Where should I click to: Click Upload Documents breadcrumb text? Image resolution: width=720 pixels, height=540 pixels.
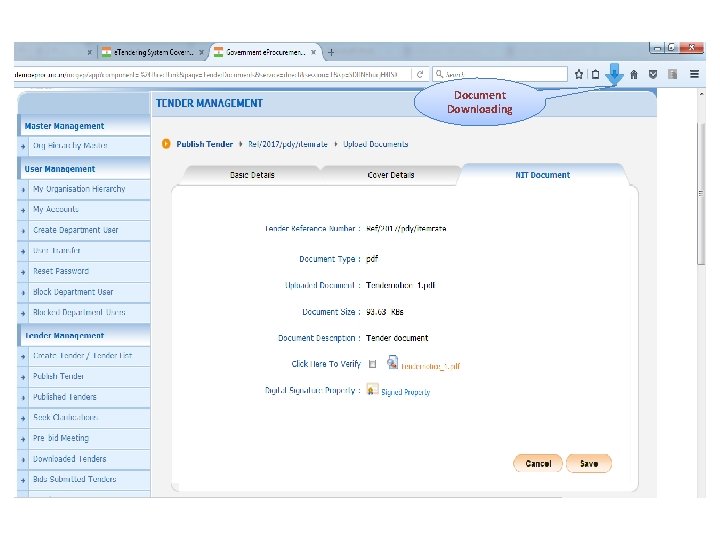click(x=376, y=144)
